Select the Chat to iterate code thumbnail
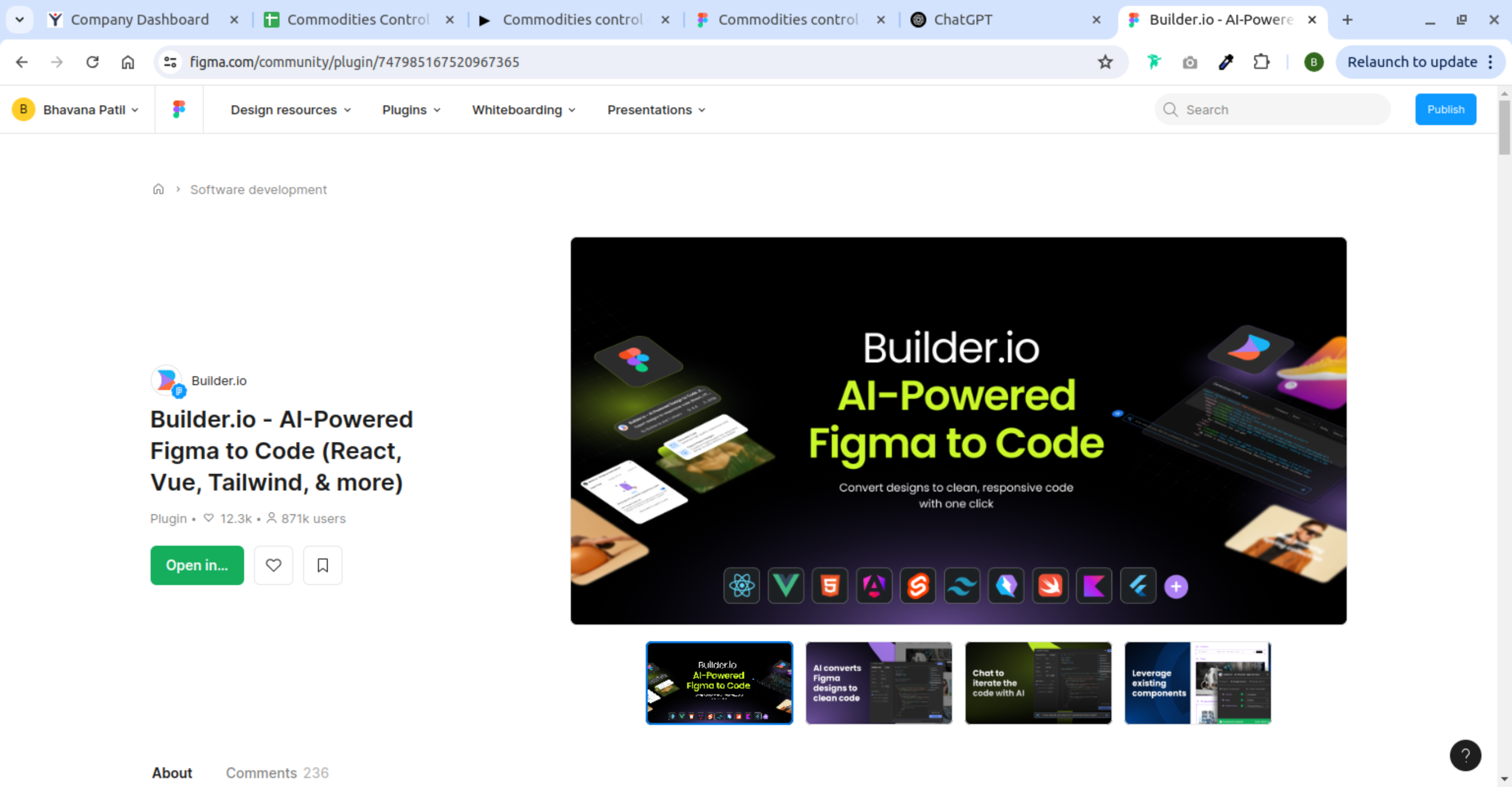The image size is (1512, 787). point(1038,683)
